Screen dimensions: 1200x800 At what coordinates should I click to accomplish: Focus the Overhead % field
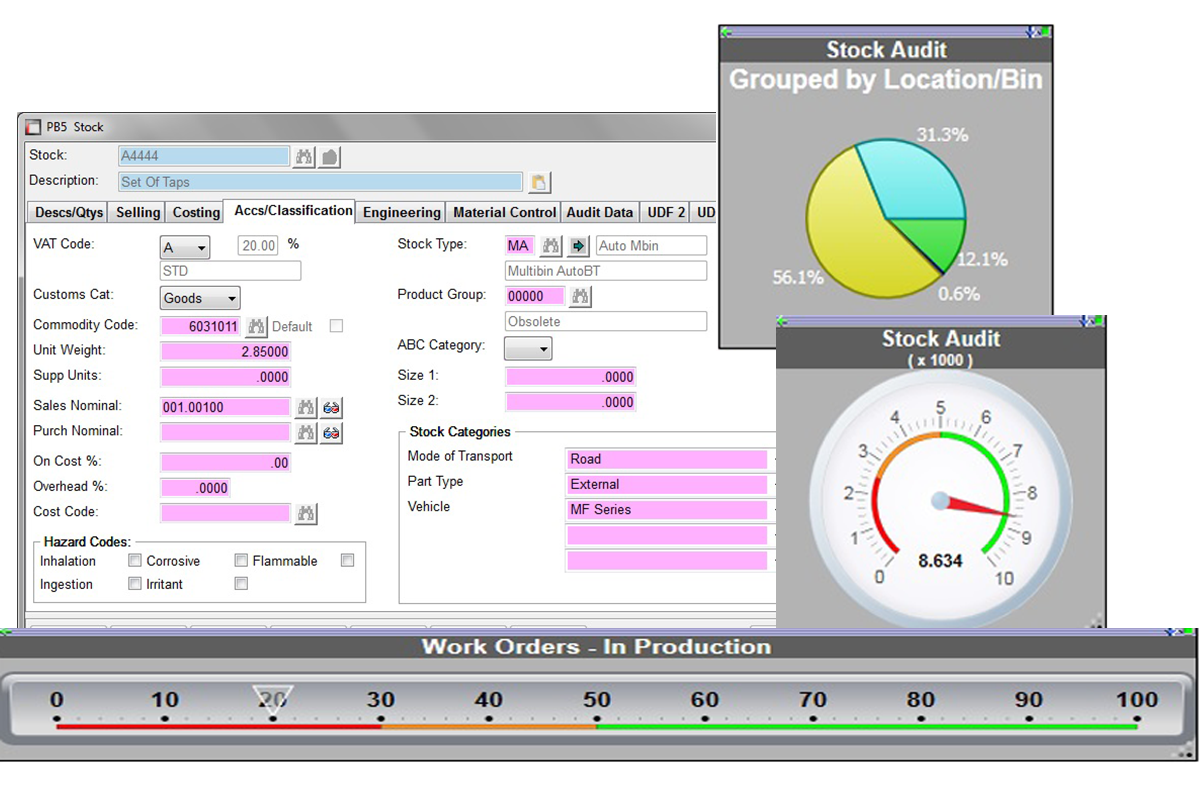[x=196, y=488]
